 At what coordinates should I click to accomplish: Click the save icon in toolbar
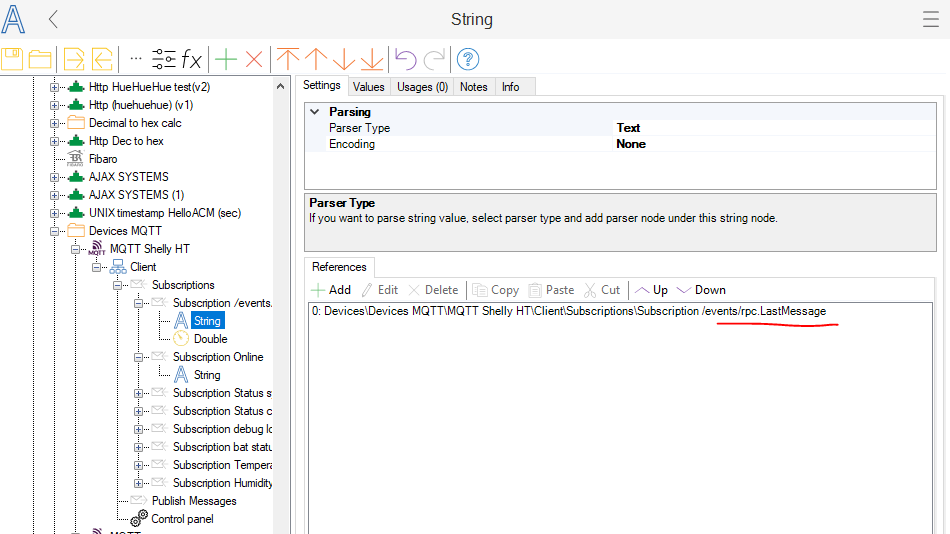[13, 59]
